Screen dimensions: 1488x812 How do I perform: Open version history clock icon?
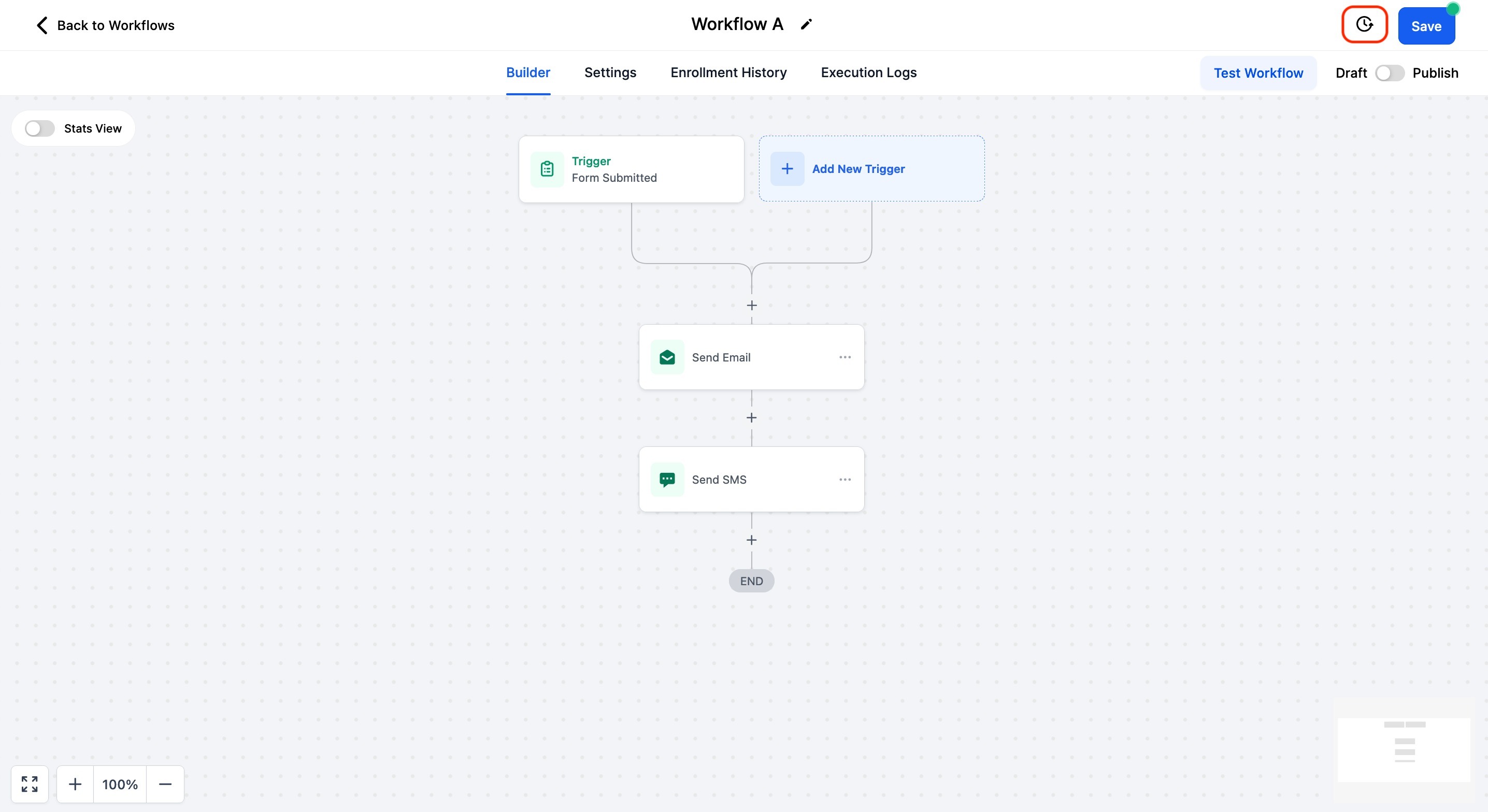pyautogui.click(x=1364, y=25)
